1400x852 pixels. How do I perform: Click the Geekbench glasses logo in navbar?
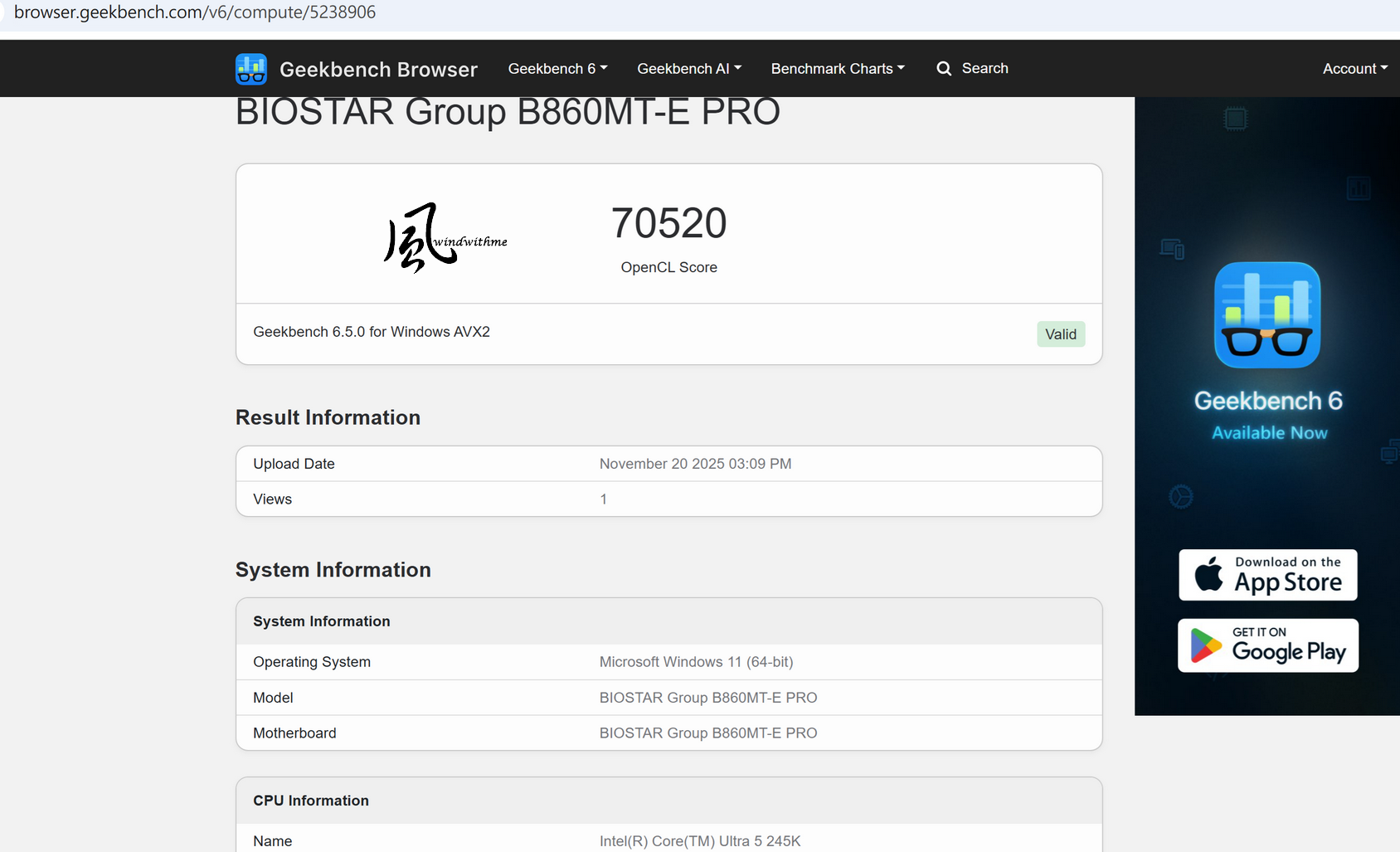point(250,69)
